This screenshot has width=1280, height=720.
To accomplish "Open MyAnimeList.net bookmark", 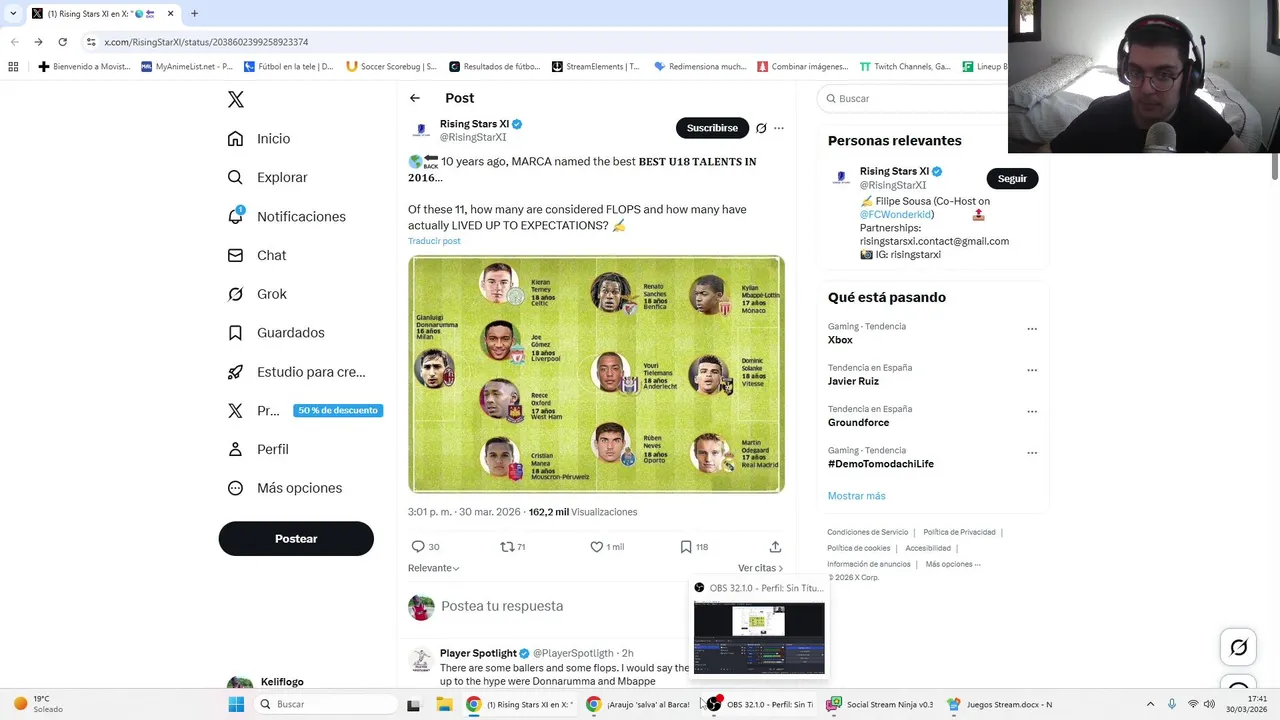I will point(187,67).
